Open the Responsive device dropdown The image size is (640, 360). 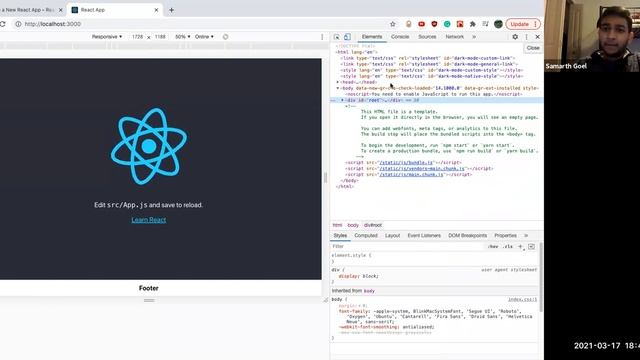pos(107,37)
